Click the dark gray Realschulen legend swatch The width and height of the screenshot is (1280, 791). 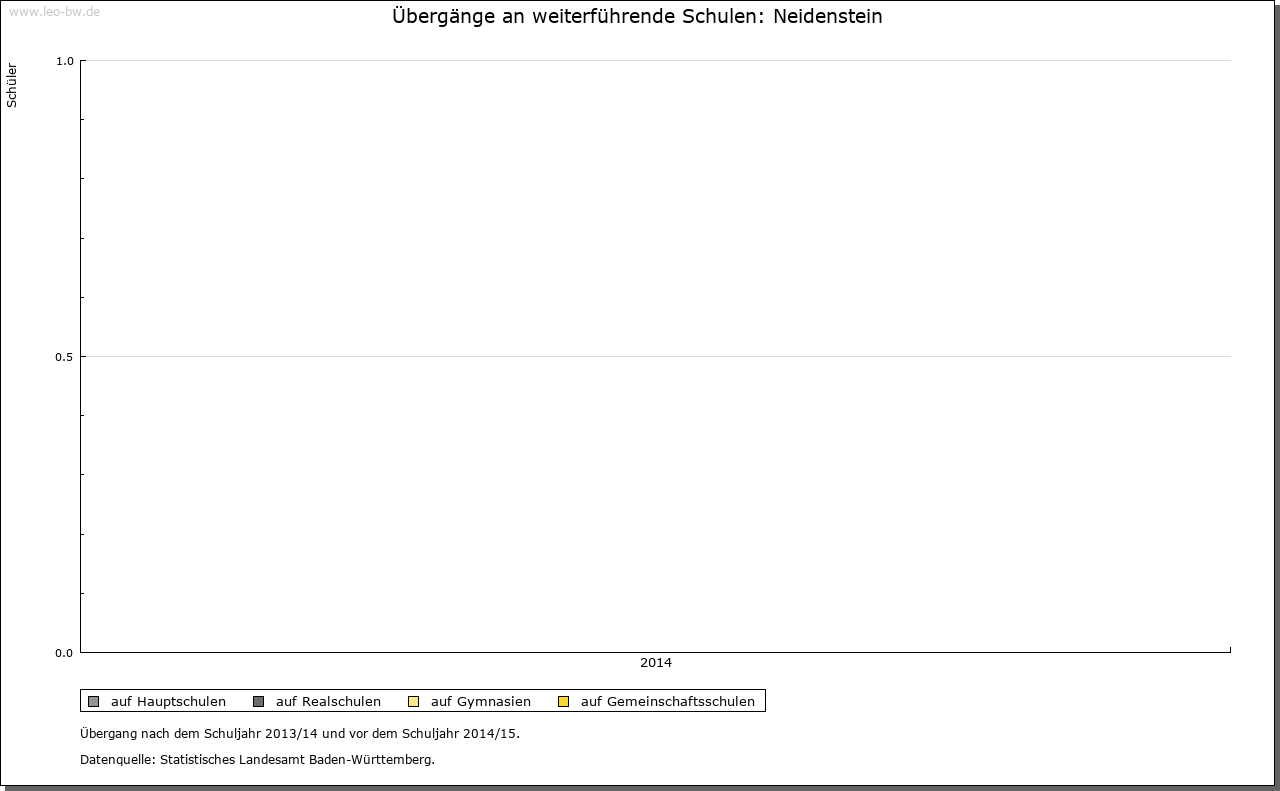click(x=258, y=701)
